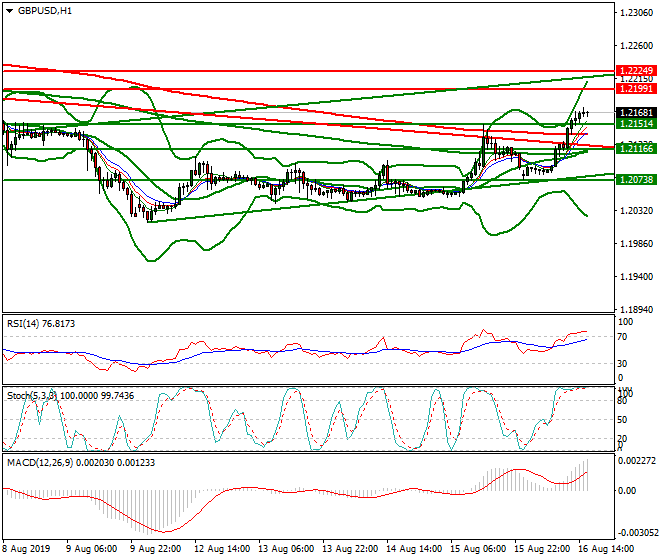Click the Stoch(5,3,3) indicator label

tap(70, 396)
